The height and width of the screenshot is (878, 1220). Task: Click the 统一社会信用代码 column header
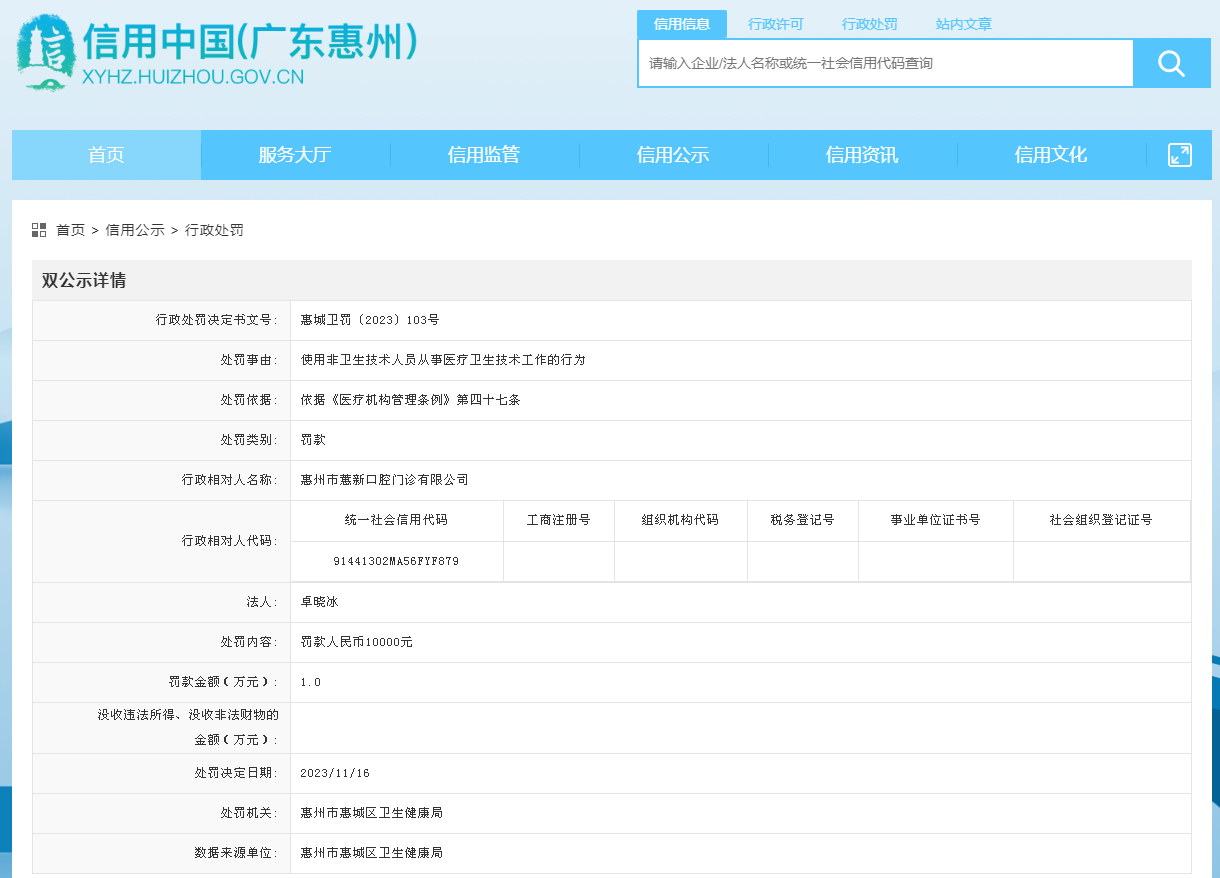[x=396, y=520]
